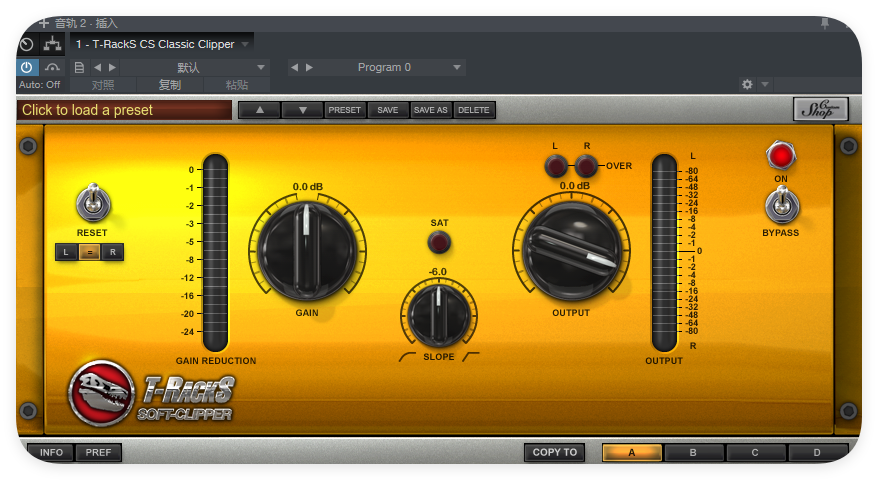Click the plus icon beside 音轨 2
The height and width of the screenshot is (480, 878).
point(44,23)
